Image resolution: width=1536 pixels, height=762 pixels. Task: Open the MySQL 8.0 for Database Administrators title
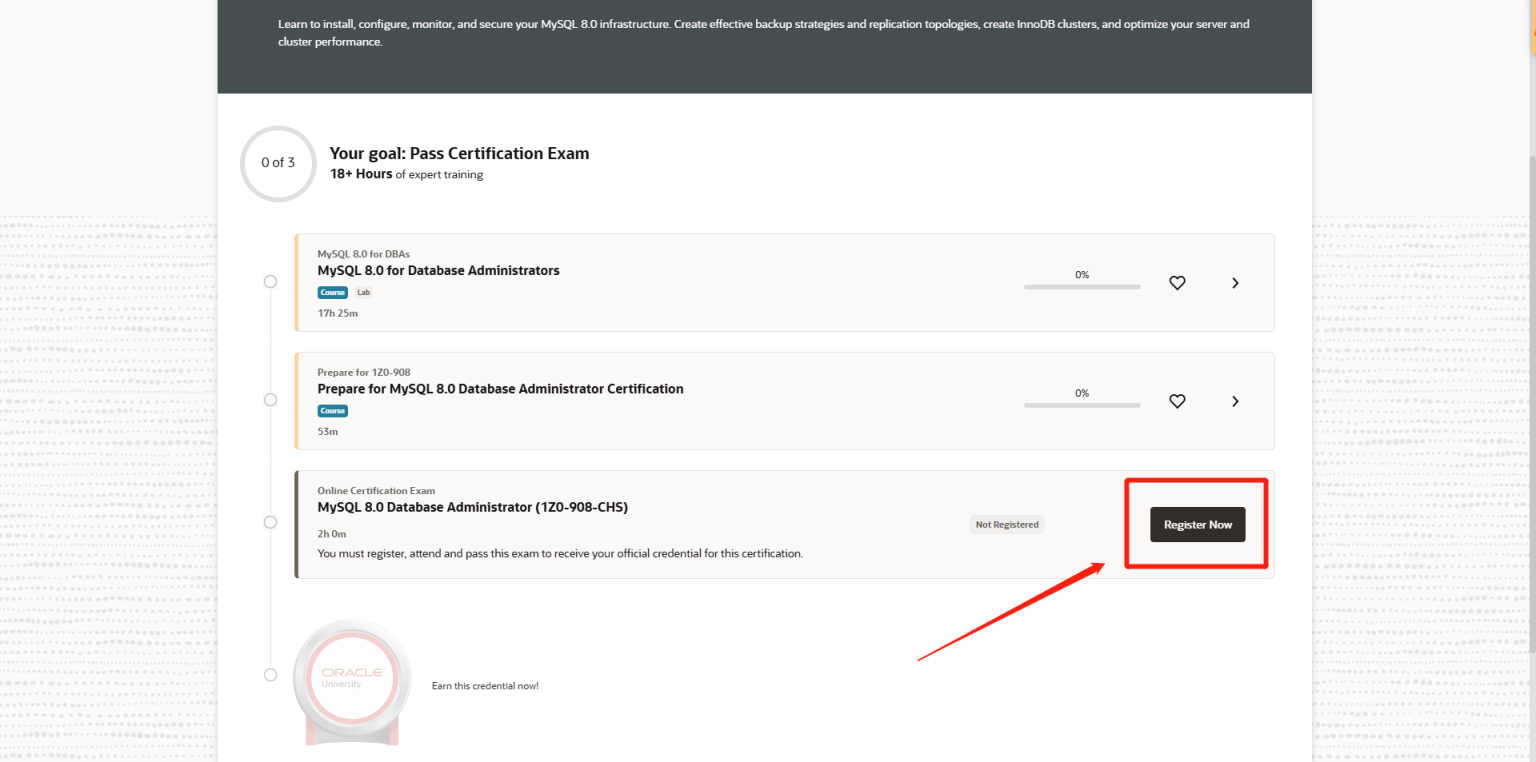tap(438, 270)
